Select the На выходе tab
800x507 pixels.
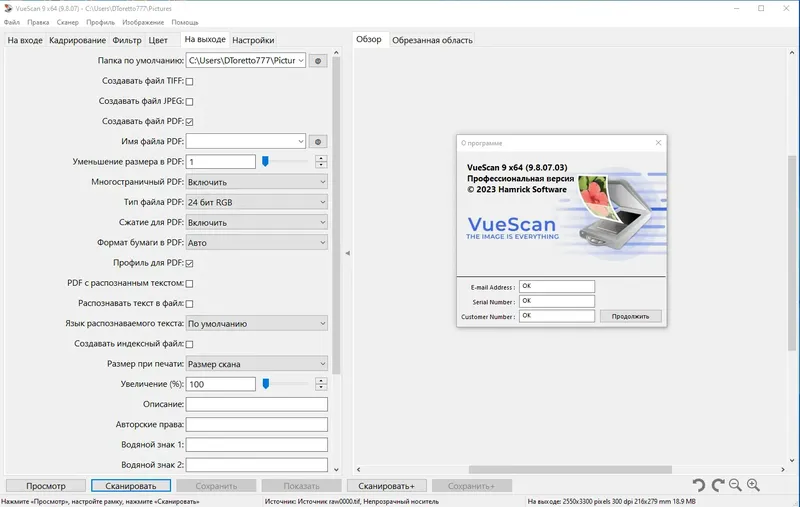point(205,39)
